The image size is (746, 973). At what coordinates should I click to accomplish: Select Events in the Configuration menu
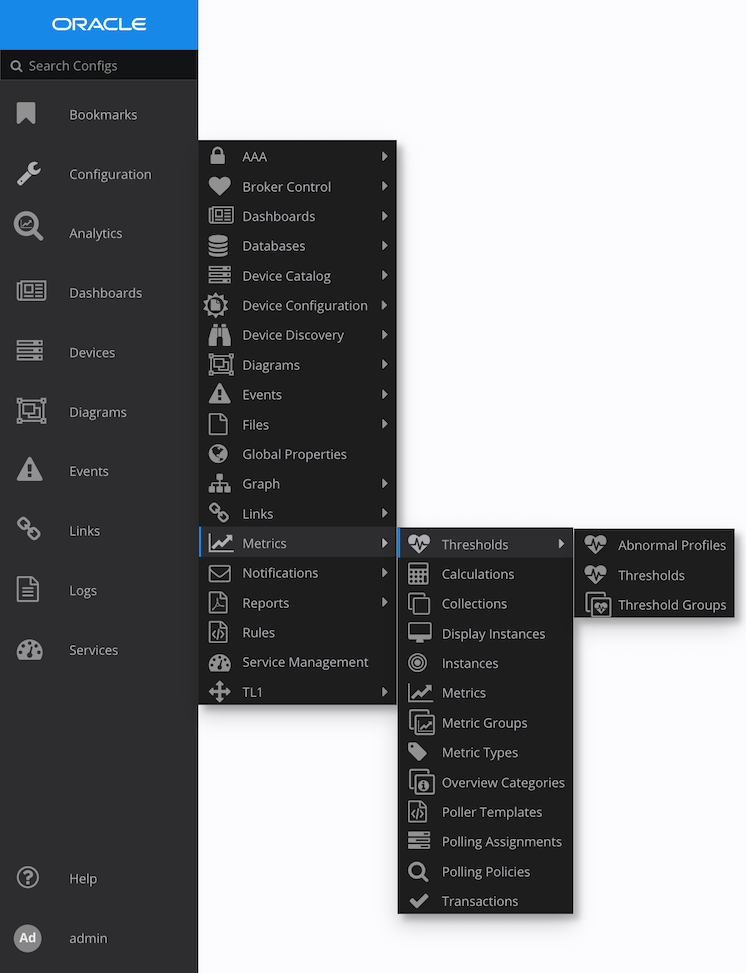[x=298, y=395]
